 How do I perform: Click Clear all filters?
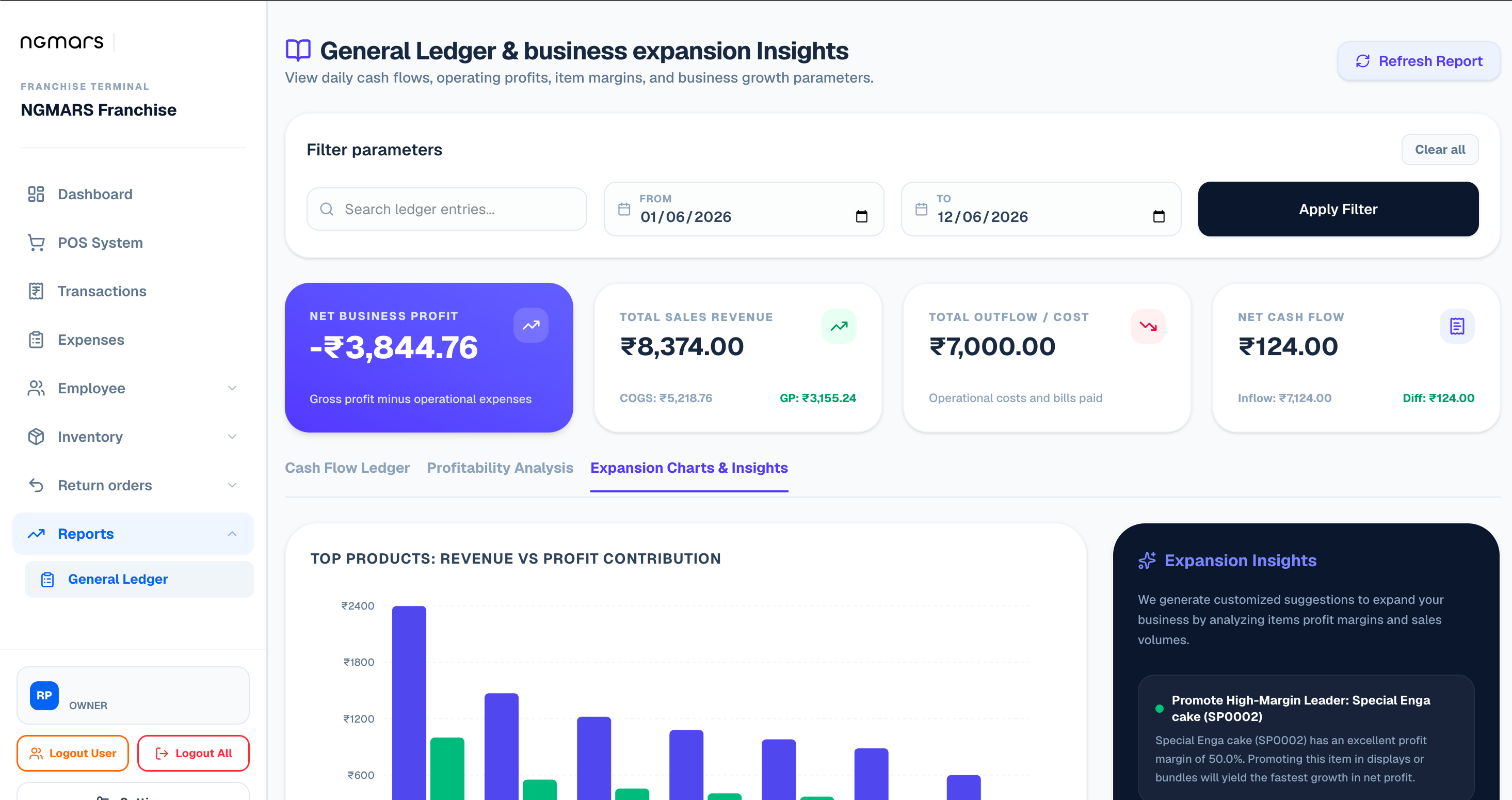pos(1440,150)
